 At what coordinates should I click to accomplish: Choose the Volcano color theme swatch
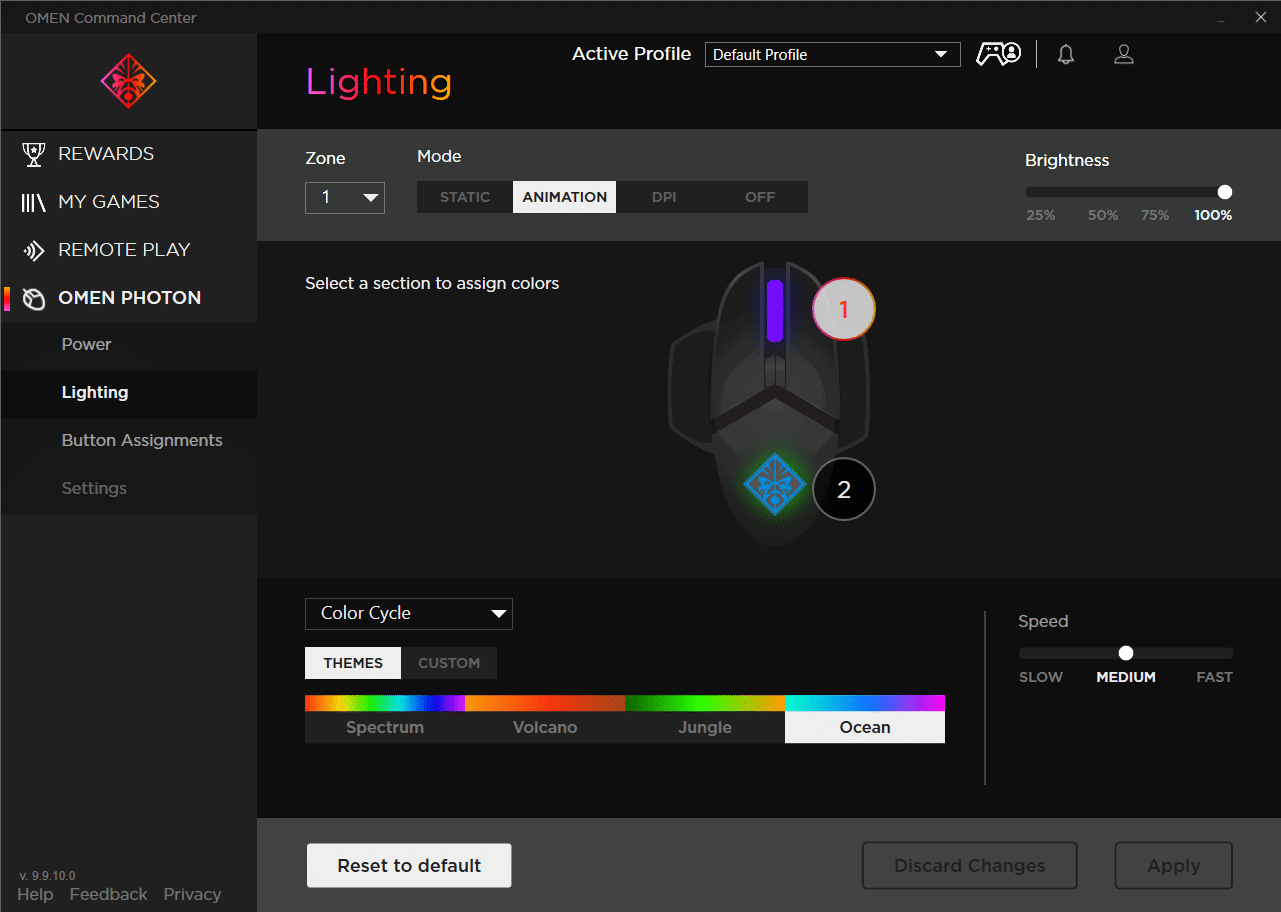[545, 719]
